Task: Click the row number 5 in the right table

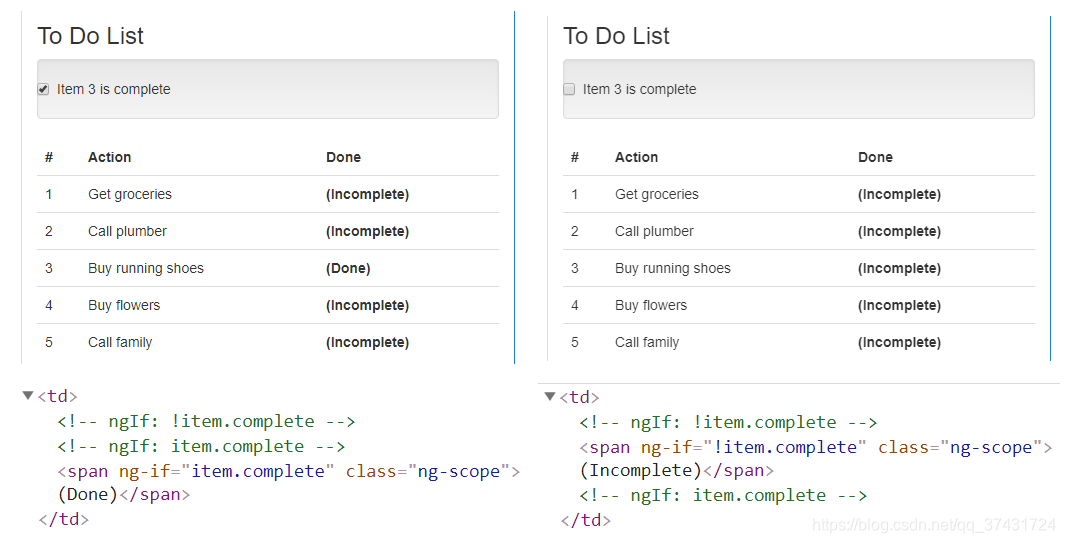Action: pos(575,343)
